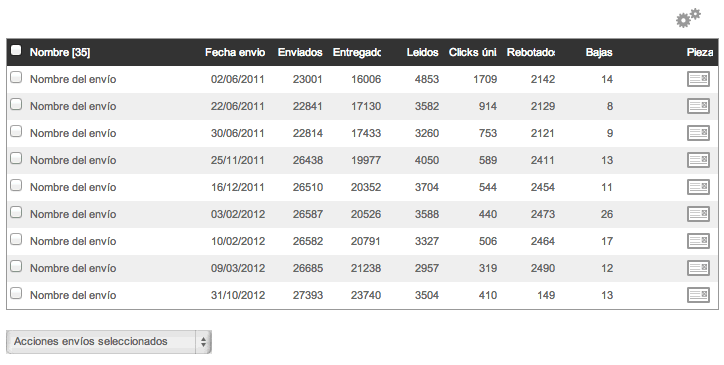
Task: Toggle select-all checkbox in header
Action: (x=16, y=50)
